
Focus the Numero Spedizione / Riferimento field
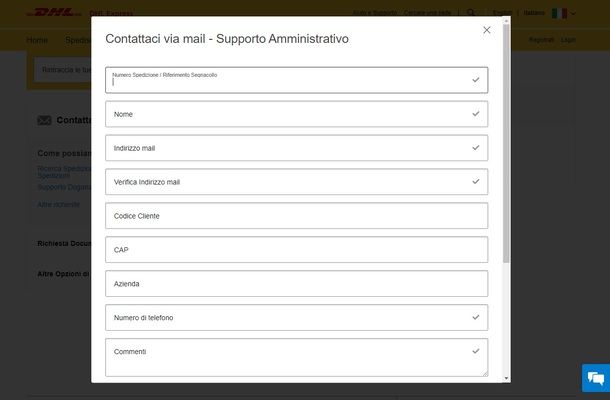296,80
